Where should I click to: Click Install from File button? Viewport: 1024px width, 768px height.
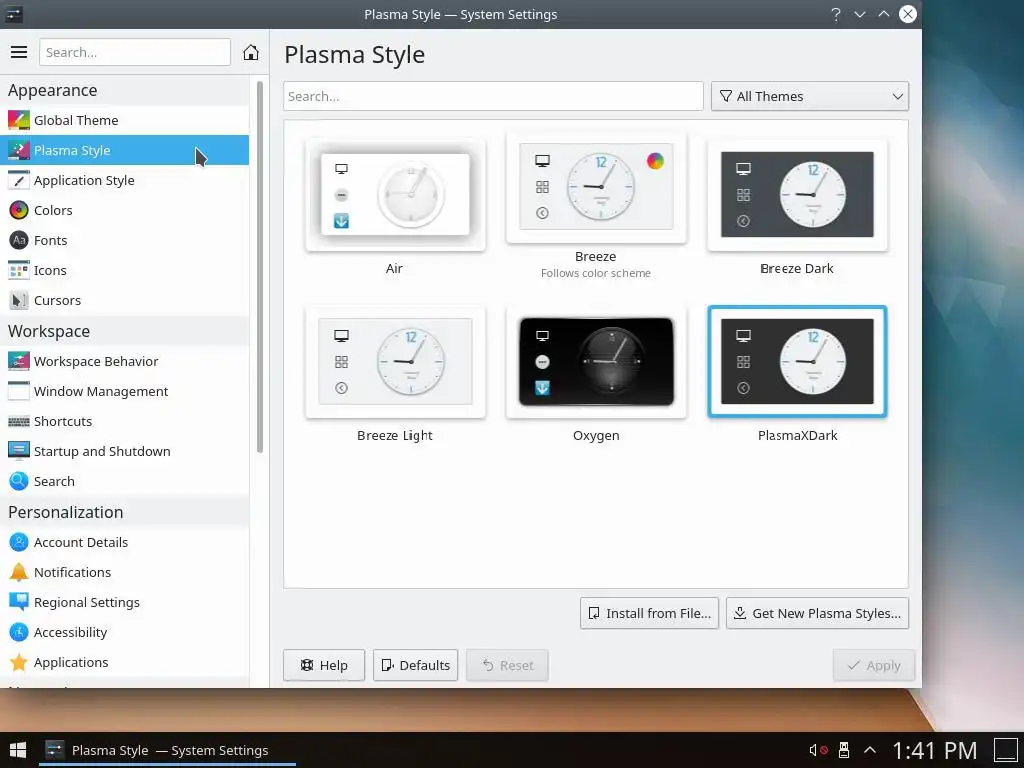click(x=649, y=613)
